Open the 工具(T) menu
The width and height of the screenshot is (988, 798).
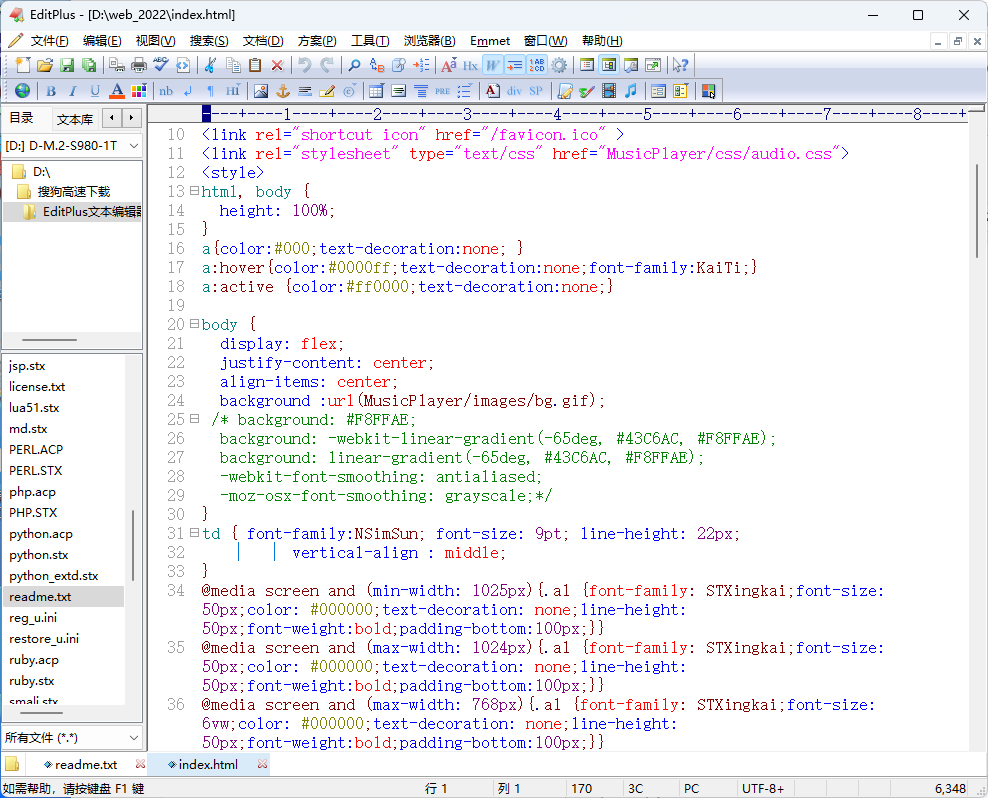[x=370, y=41]
